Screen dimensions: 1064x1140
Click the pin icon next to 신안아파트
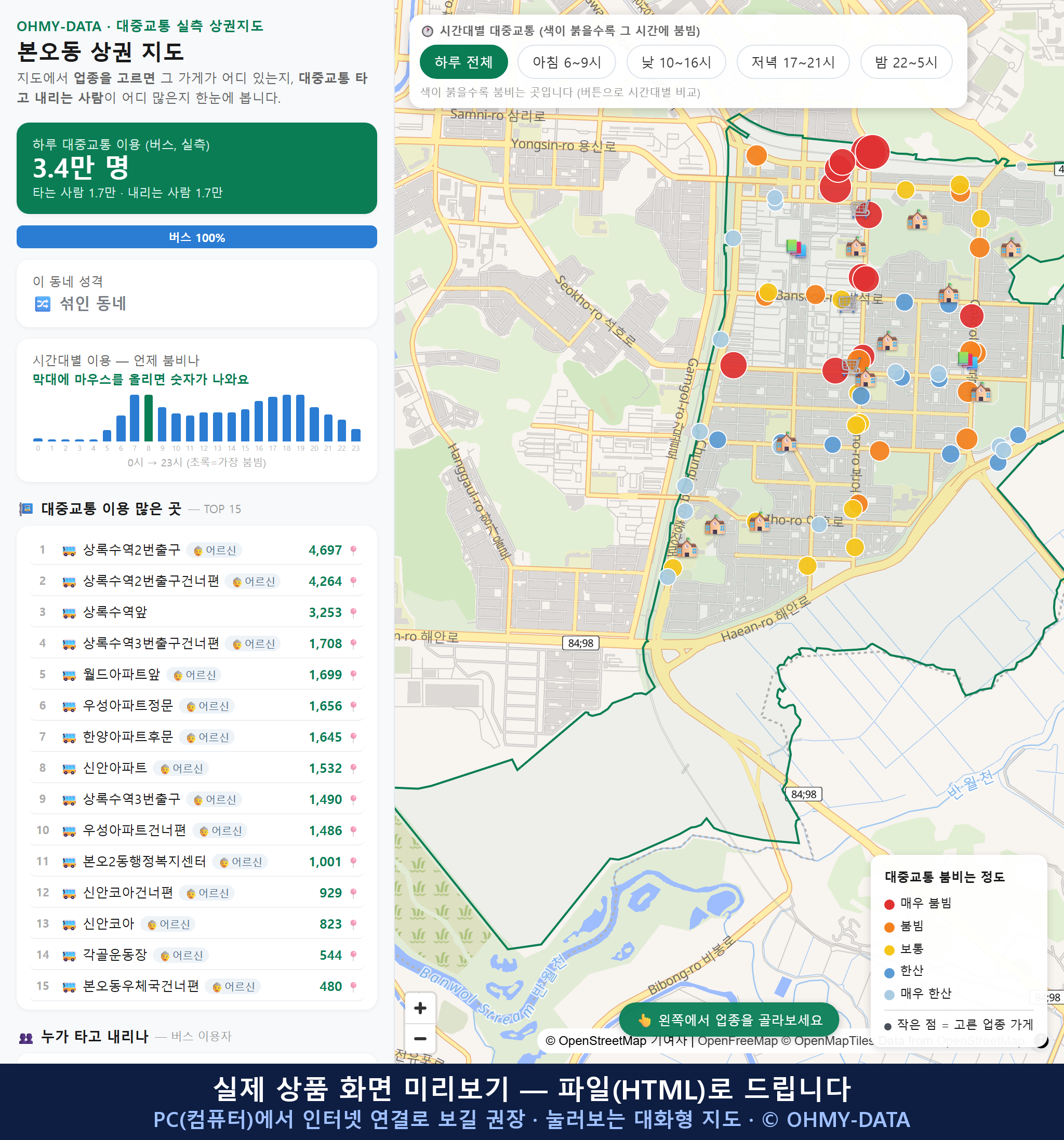pyautogui.click(x=353, y=769)
